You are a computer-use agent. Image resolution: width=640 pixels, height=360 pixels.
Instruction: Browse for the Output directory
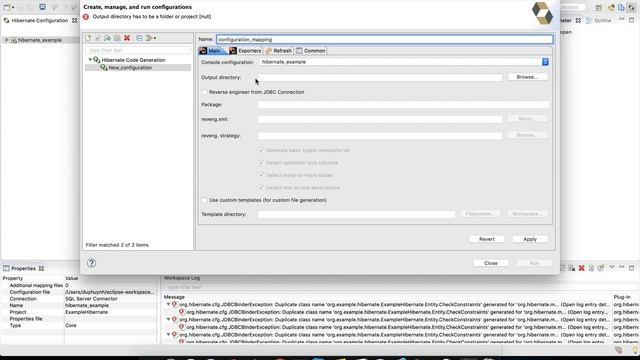(x=527, y=77)
